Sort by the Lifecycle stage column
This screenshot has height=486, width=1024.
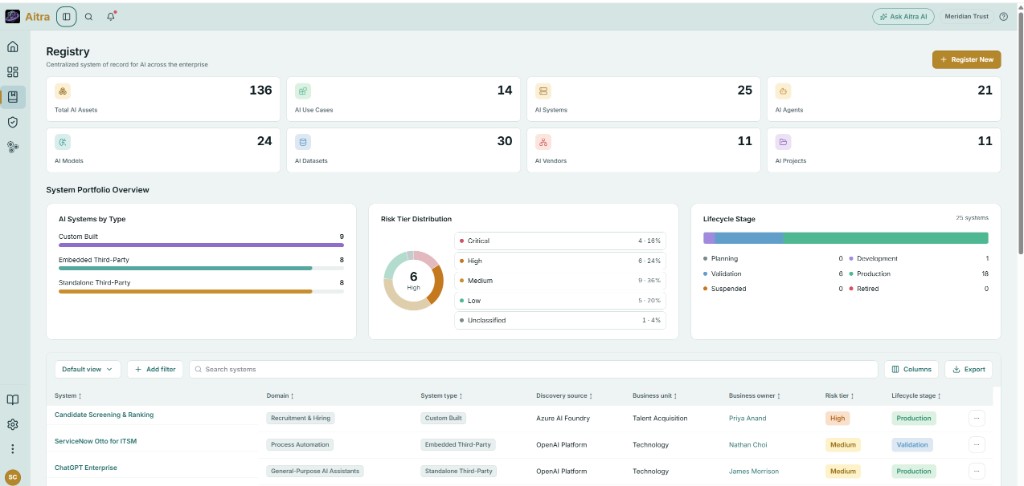click(x=915, y=396)
